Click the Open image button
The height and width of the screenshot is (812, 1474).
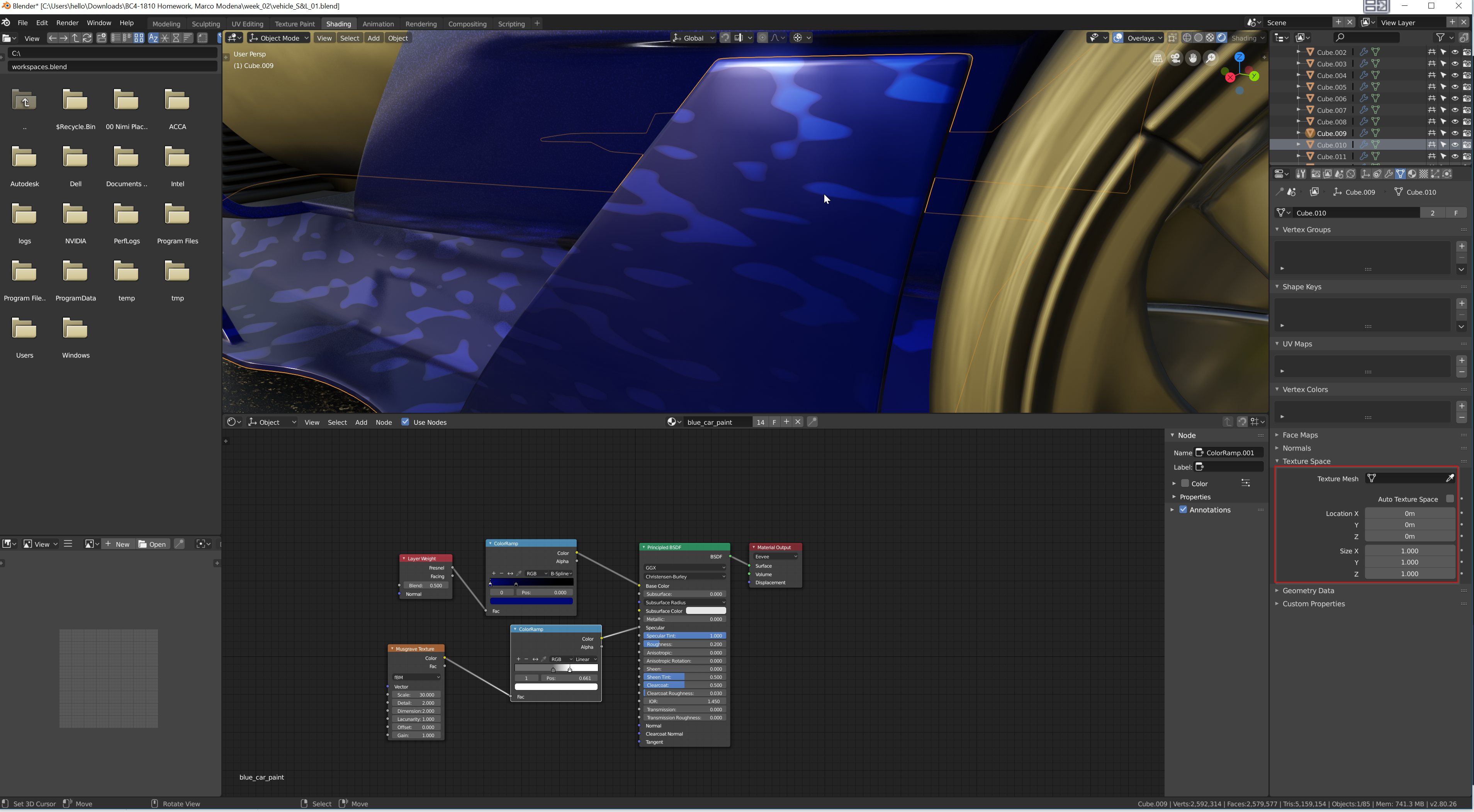(x=152, y=544)
